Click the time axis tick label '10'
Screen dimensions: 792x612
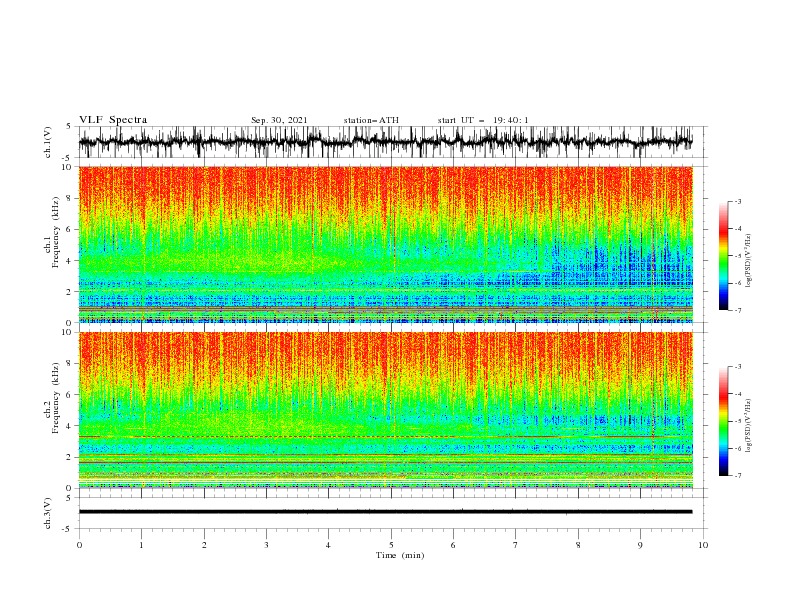pyautogui.click(x=703, y=545)
